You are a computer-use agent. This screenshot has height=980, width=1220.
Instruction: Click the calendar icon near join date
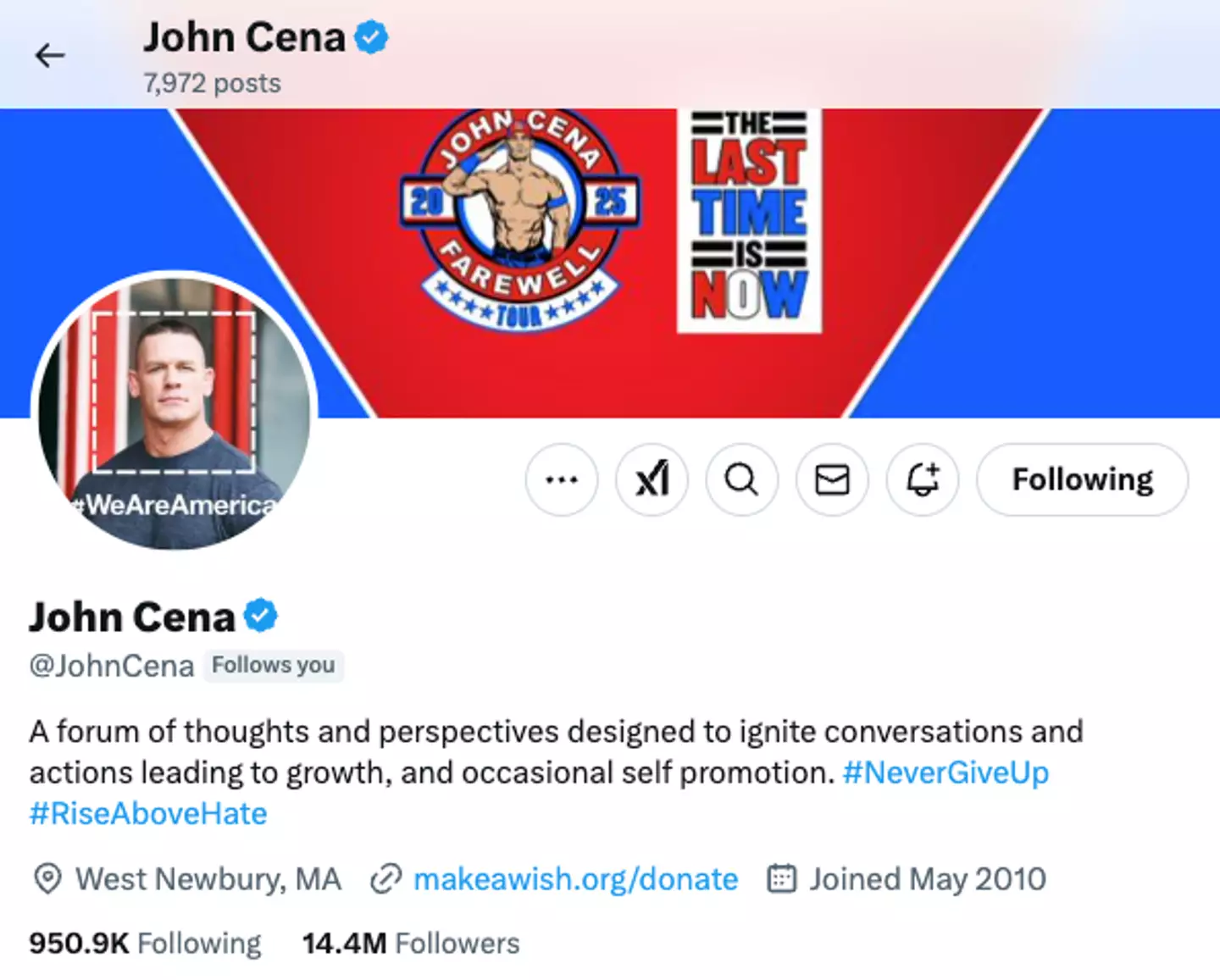pos(781,879)
